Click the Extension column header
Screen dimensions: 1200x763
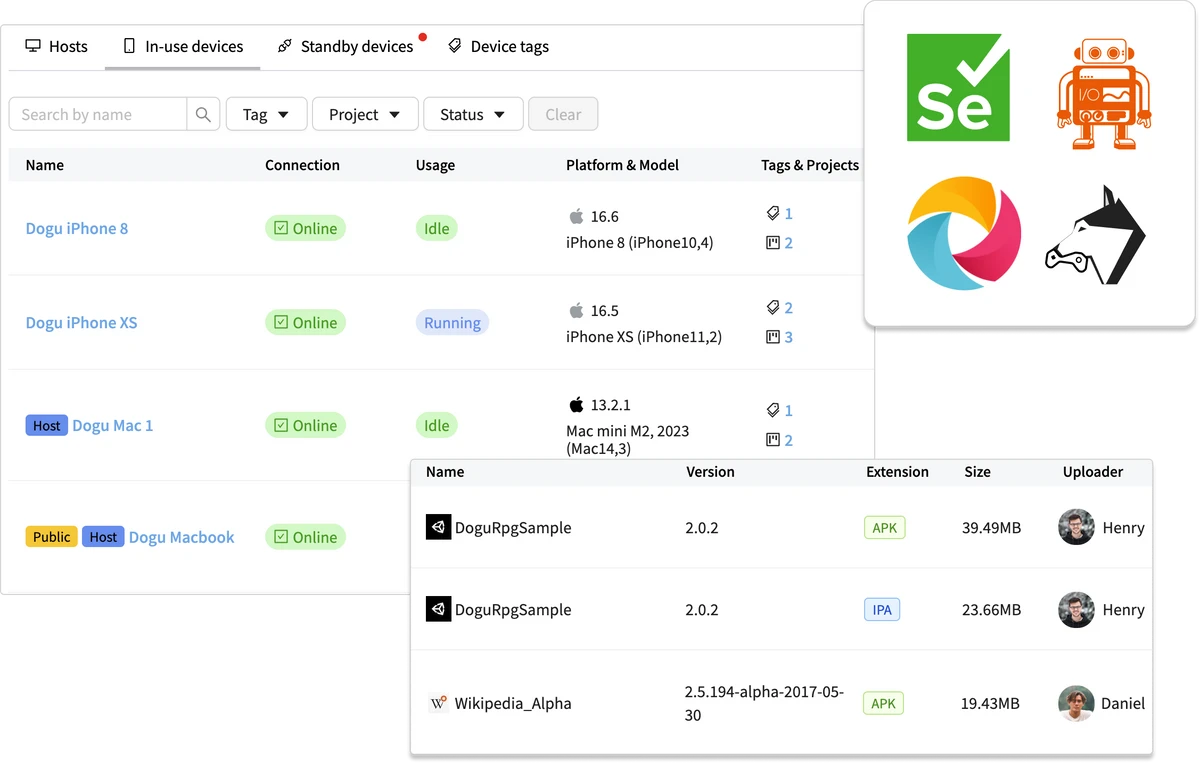[897, 471]
